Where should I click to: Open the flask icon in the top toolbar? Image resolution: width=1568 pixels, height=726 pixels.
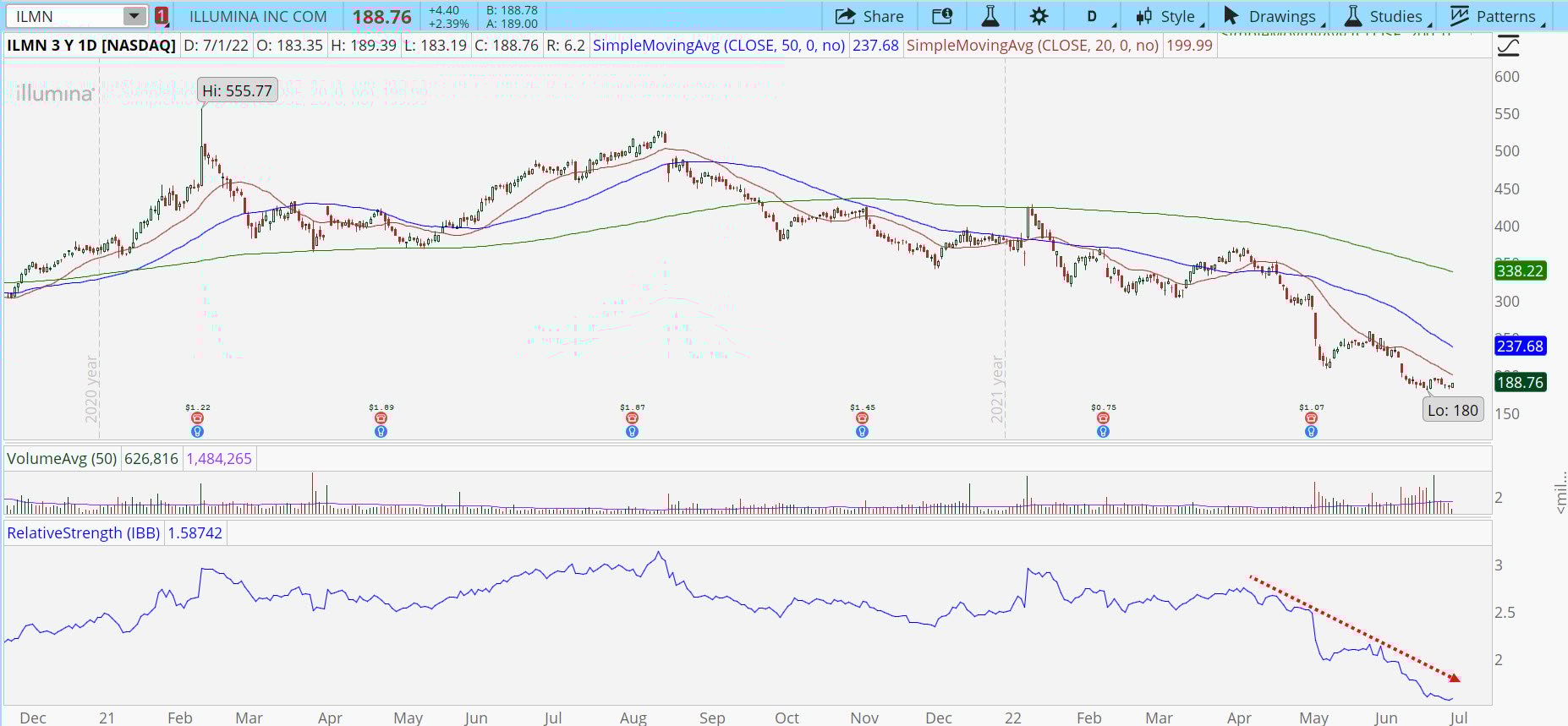pyautogui.click(x=990, y=16)
